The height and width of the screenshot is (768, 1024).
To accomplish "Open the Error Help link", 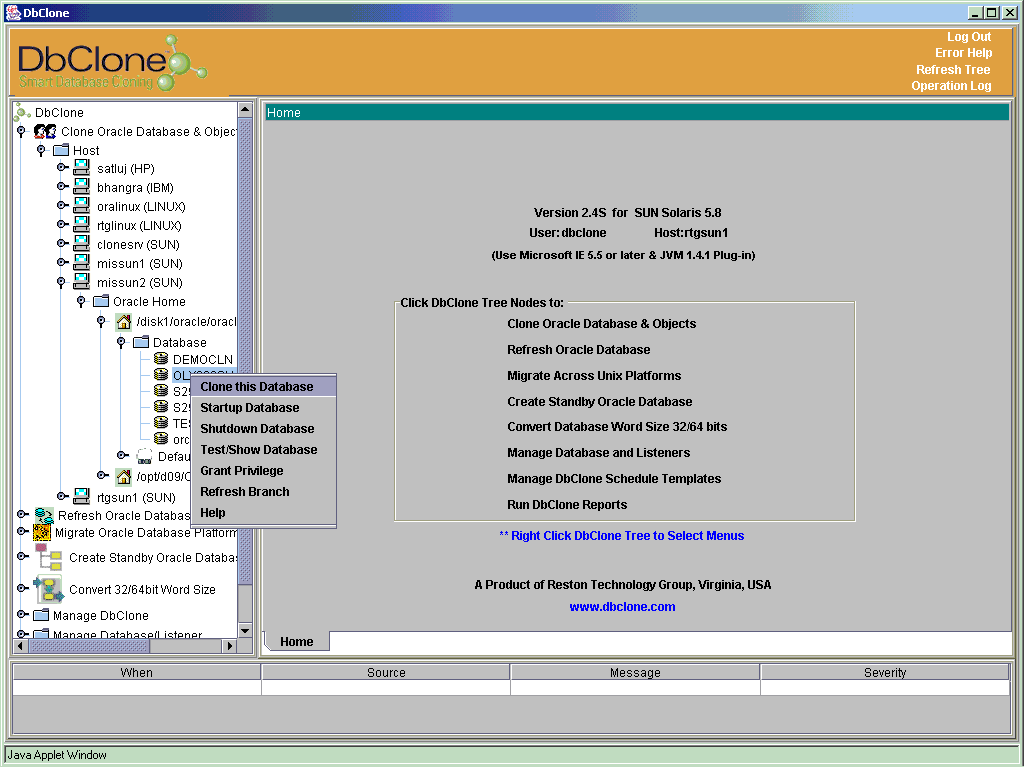I will click(x=963, y=53).
